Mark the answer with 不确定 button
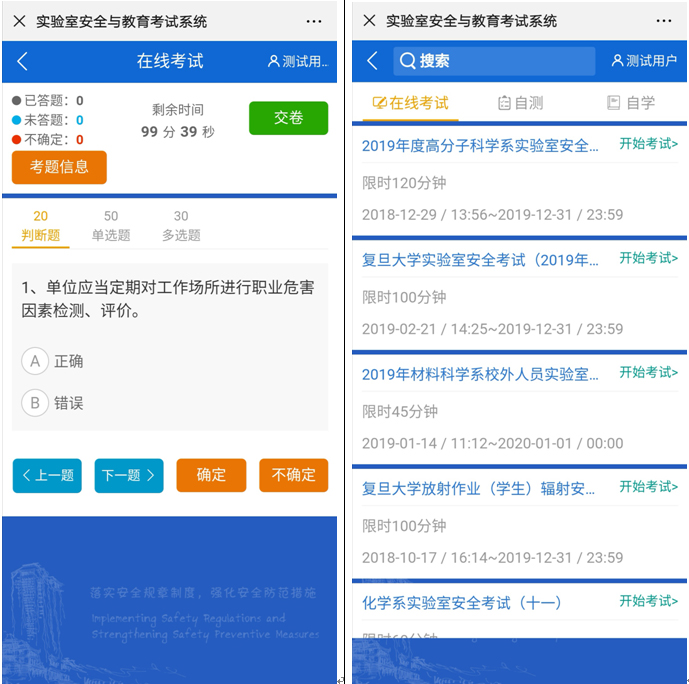 [293, 476]
